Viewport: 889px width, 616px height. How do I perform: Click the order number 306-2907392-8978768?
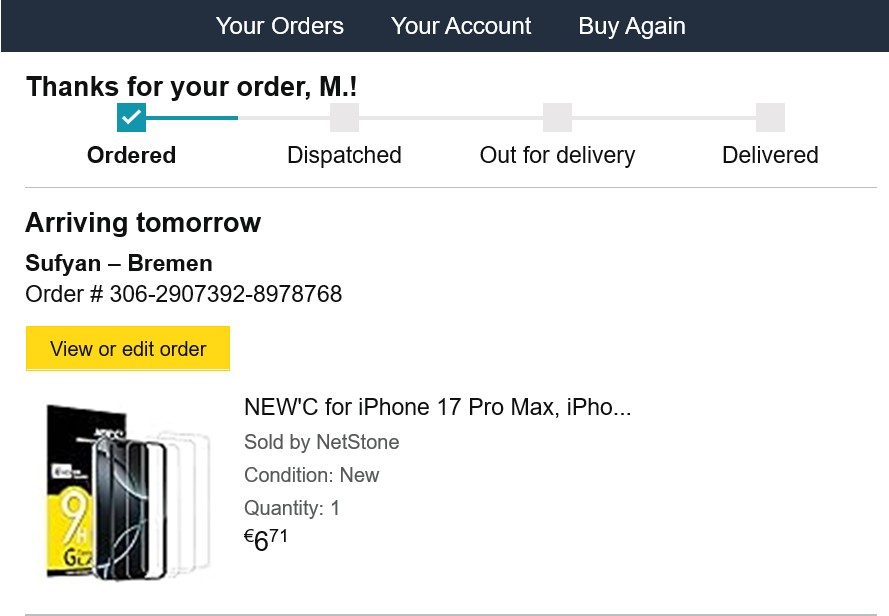[x=225, y=294]
